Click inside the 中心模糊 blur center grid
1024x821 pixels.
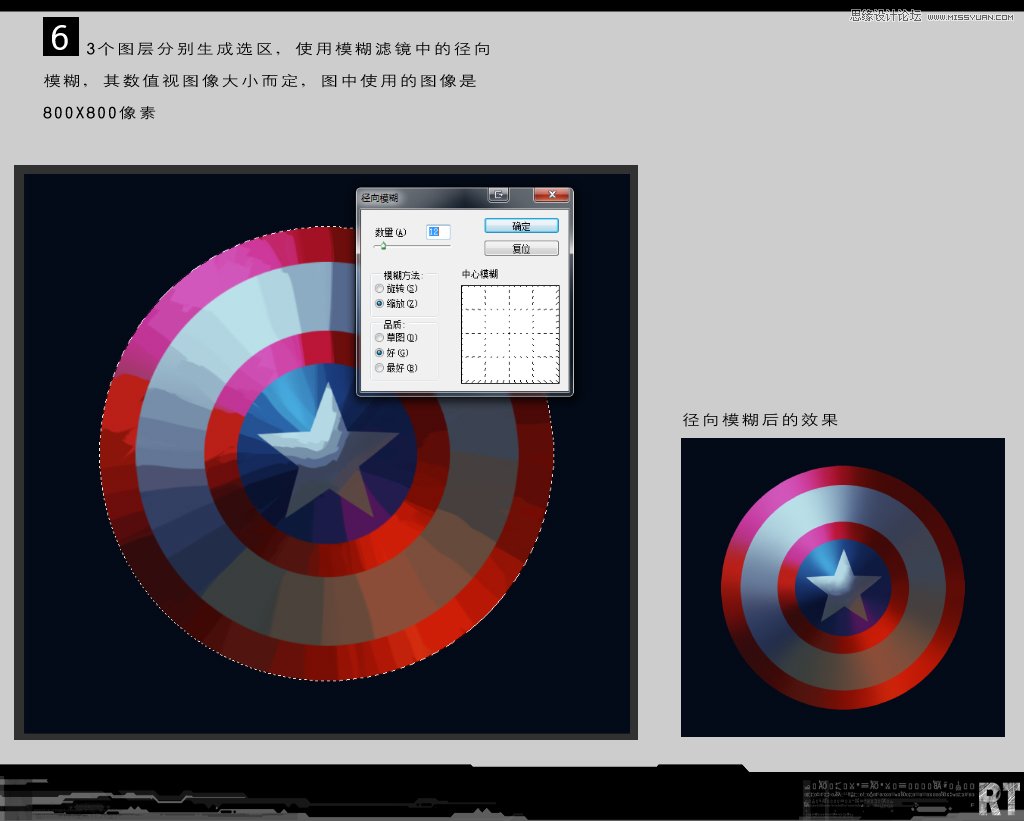(510, 334)
